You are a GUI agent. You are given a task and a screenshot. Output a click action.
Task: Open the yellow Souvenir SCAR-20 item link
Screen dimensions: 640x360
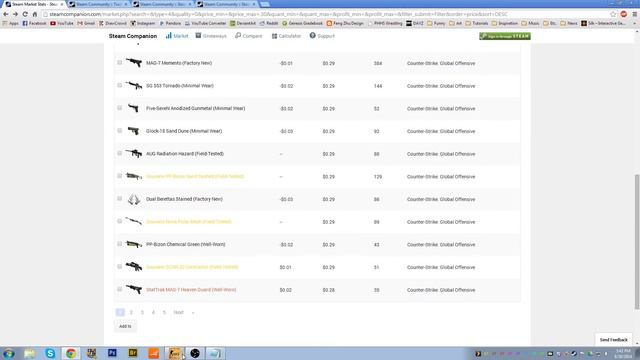(192, 267)
